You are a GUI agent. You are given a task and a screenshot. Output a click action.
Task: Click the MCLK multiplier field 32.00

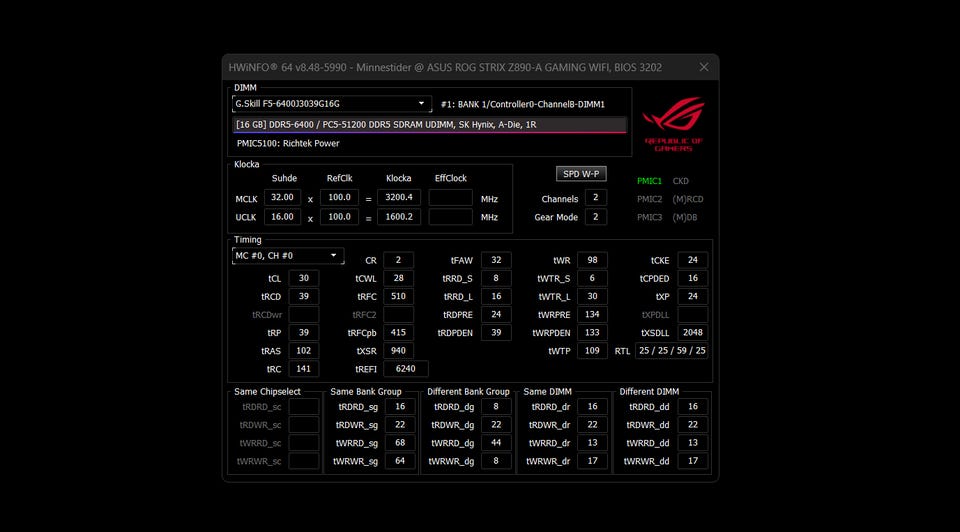point(282,198)
